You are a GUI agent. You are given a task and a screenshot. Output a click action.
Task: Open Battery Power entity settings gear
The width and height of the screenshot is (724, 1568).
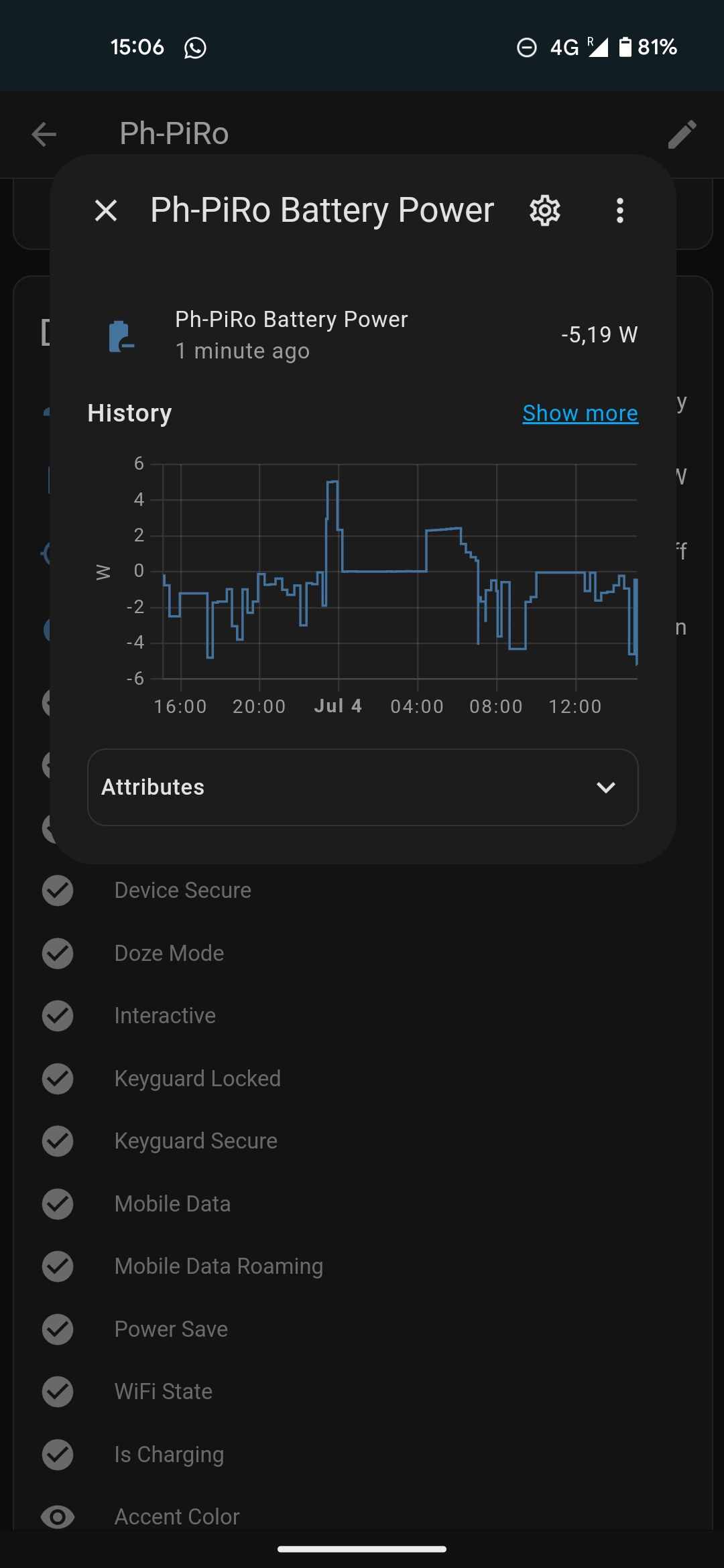[x=545, y=210]
